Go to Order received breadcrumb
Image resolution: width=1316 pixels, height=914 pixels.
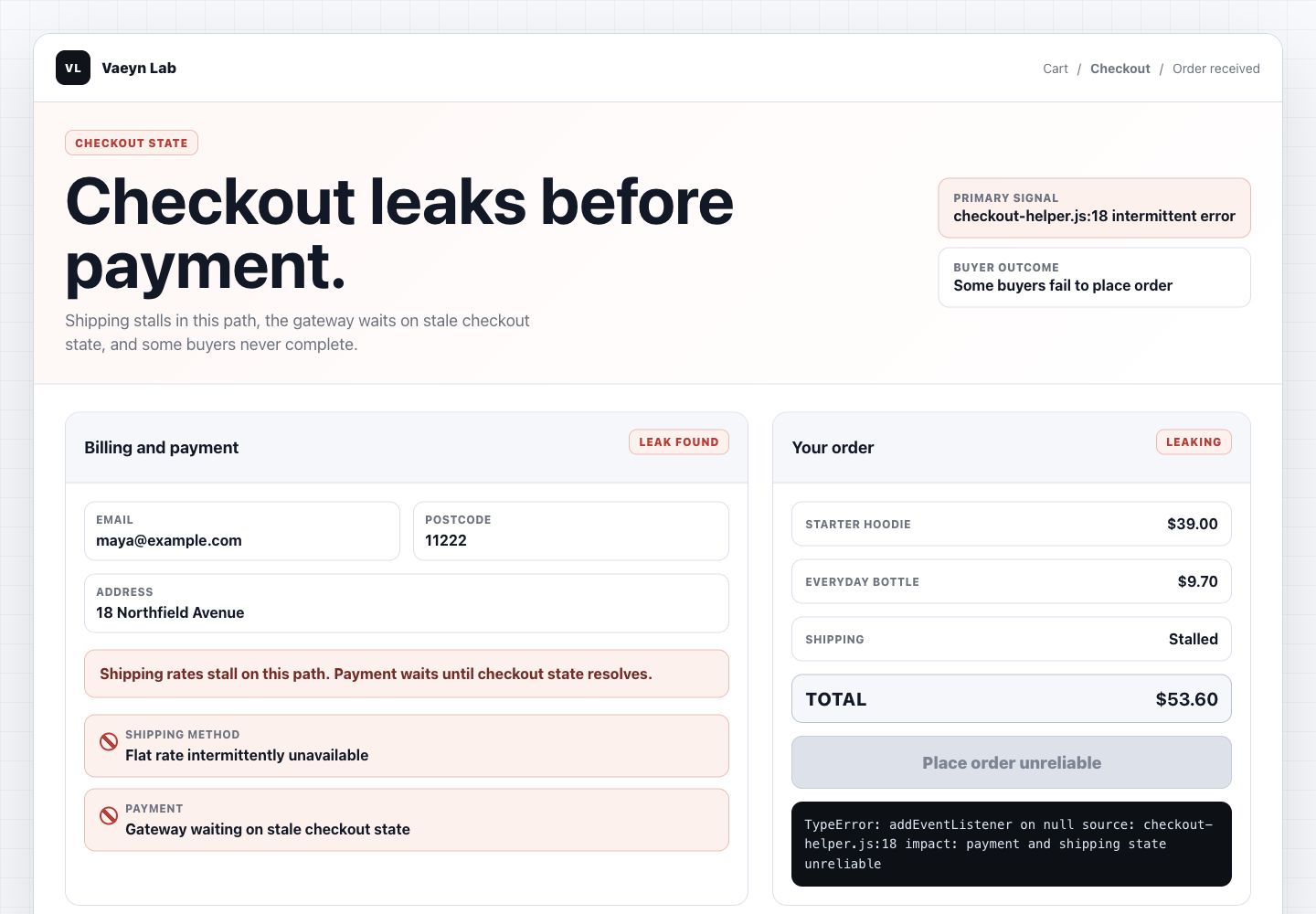[1216, 69]
